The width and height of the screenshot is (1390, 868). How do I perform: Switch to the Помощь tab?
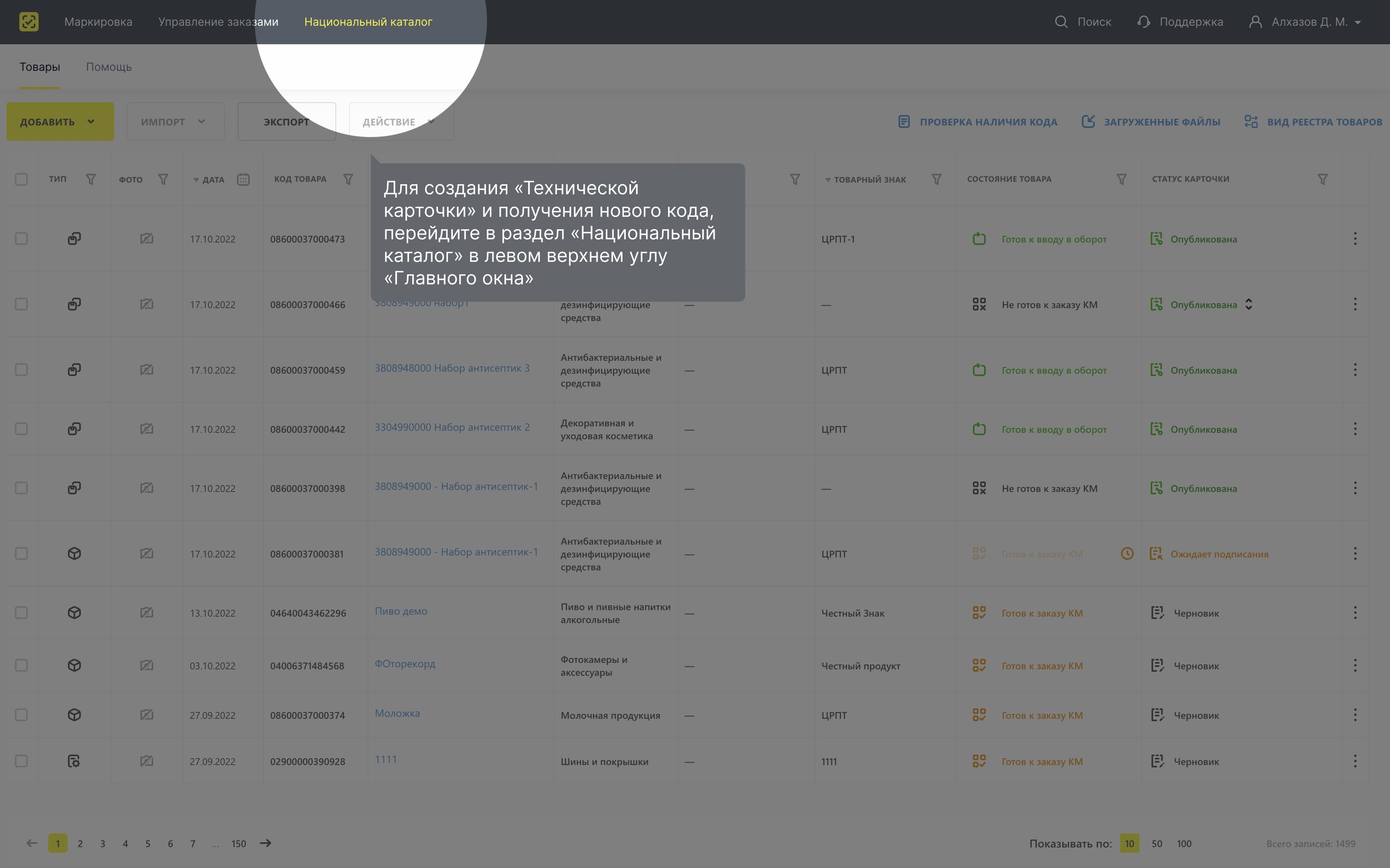tap(109, 67)
